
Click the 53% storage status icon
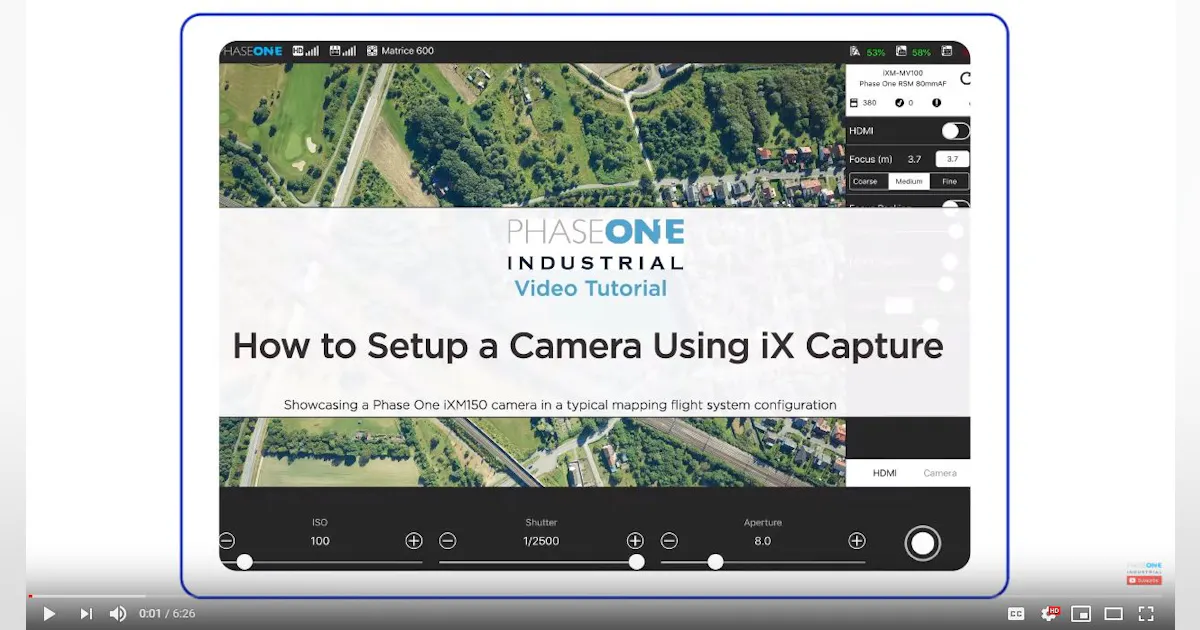click(855, 52)
